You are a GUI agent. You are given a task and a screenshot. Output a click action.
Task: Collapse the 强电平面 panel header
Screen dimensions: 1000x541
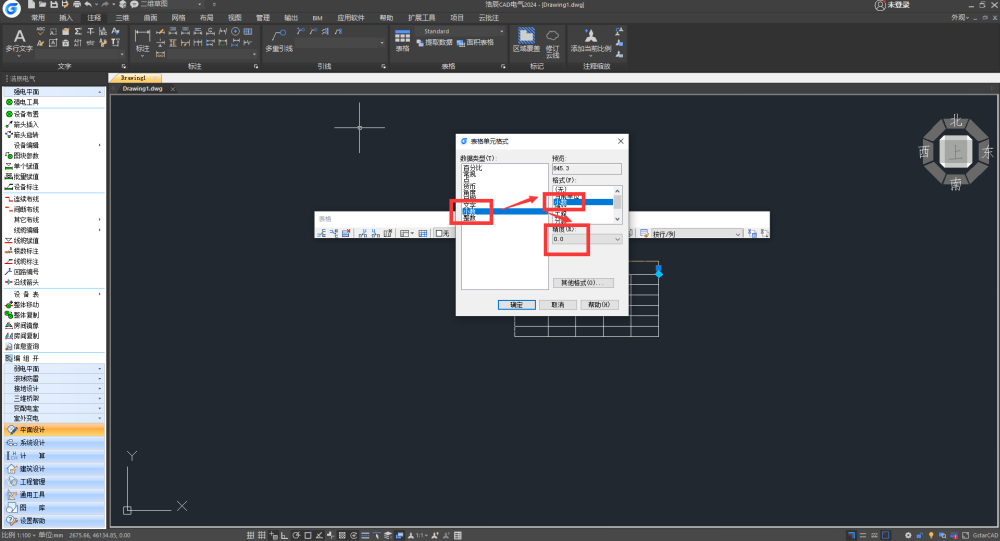tap(54, 92)
